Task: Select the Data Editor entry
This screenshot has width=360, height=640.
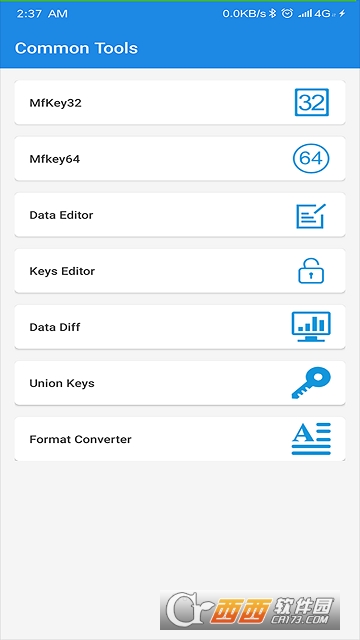Action: 180,215
